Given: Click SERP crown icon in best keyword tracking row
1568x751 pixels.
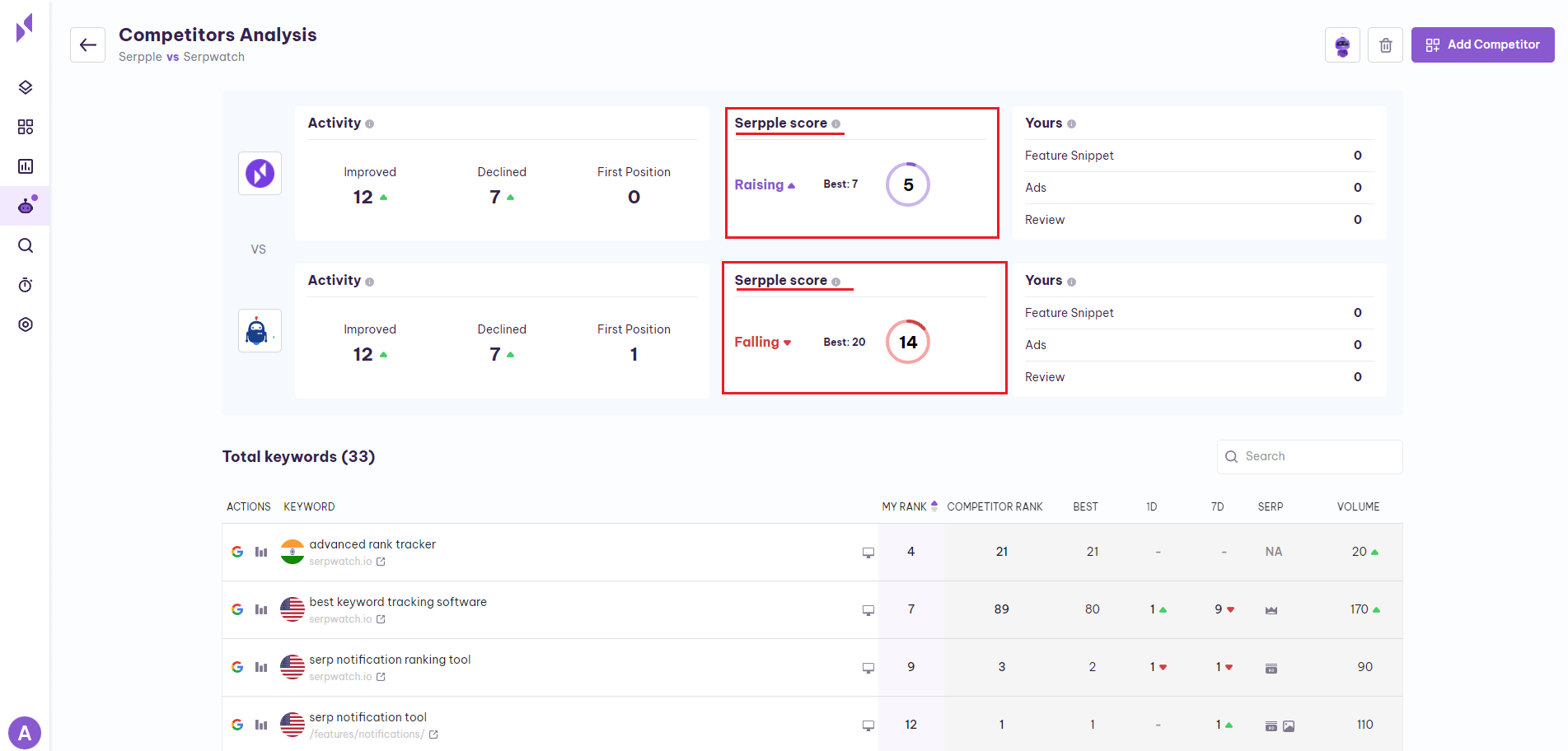Looking at the screenshot, I should pos(1271,610).
